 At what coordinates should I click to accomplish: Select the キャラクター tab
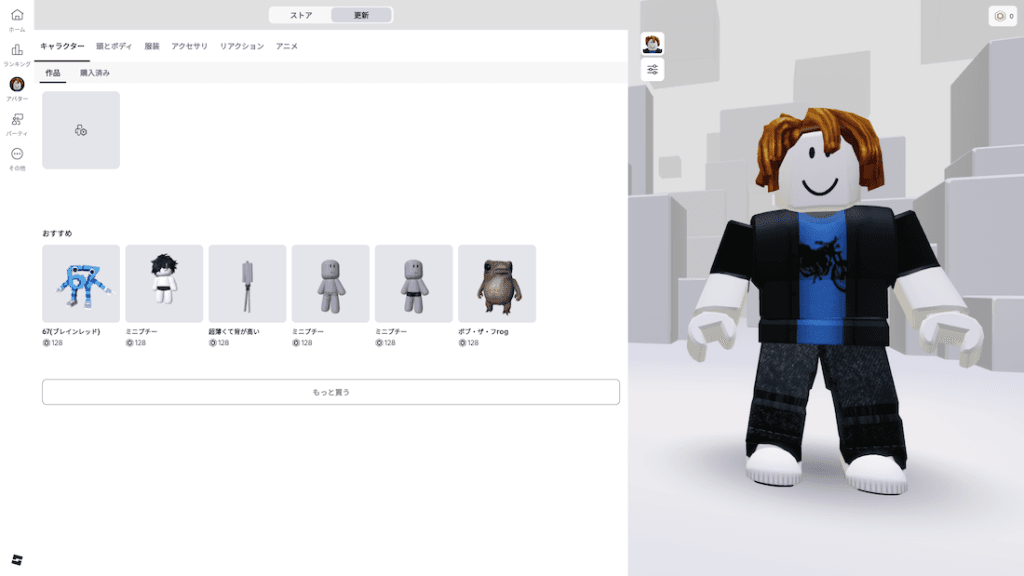(x=62, y=46)
